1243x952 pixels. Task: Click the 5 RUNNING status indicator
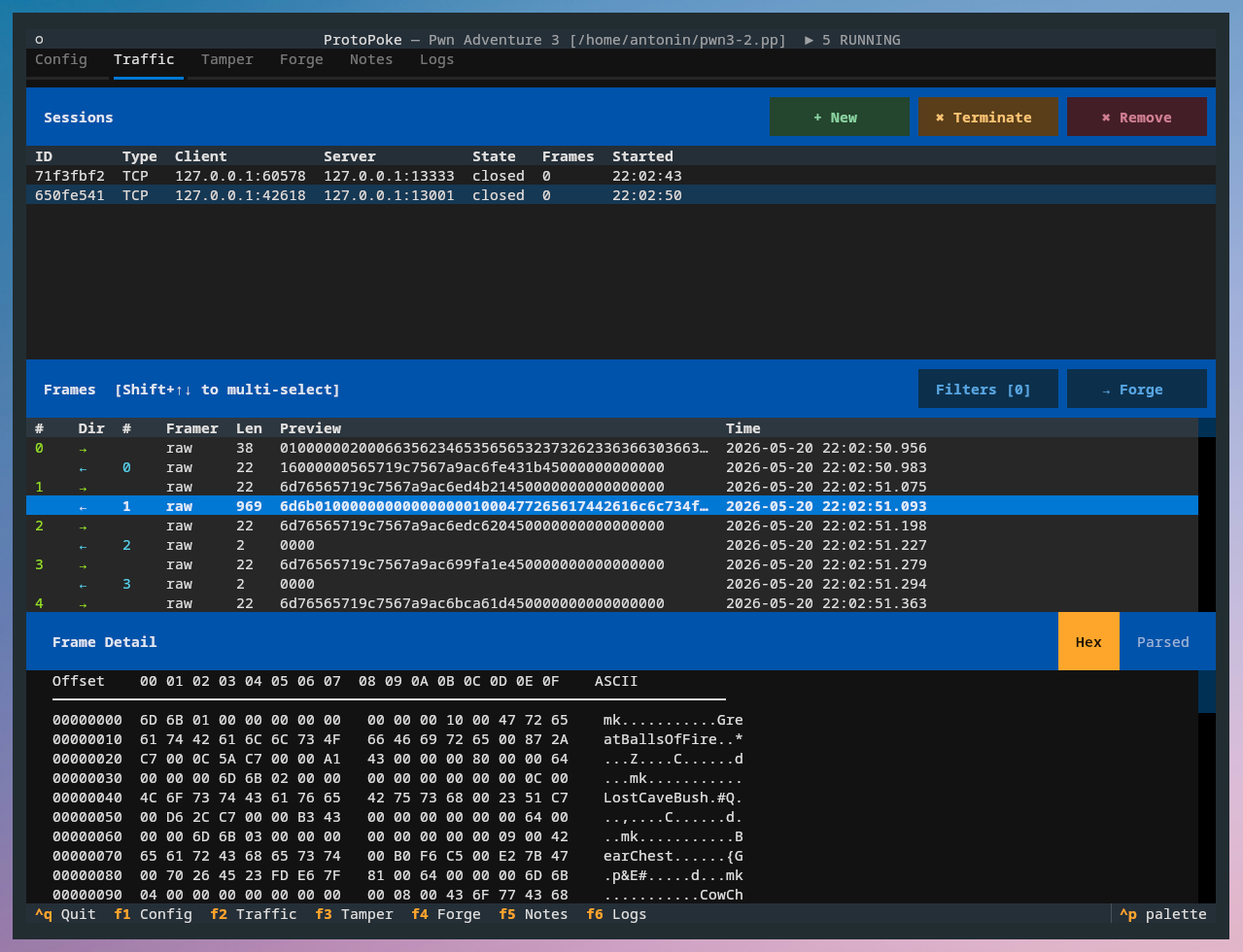(852, 40)
